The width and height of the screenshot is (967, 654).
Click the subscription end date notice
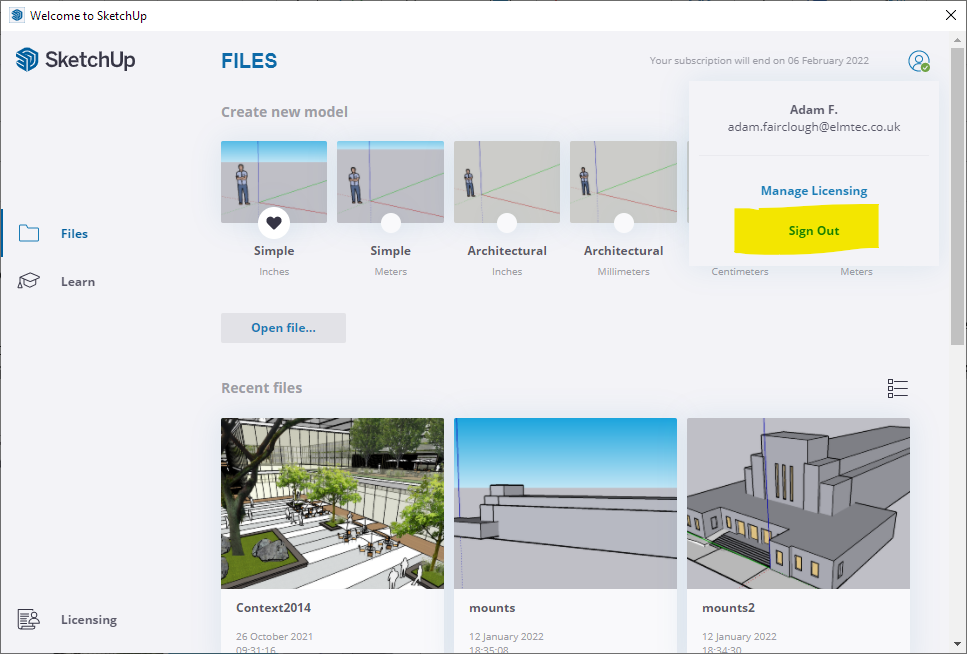point(759,60)
